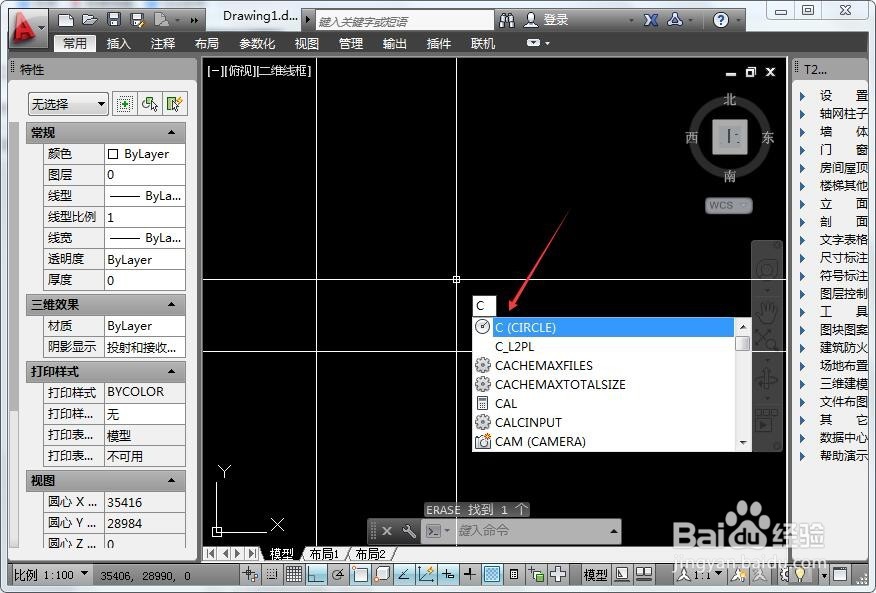The width and height of the screenshot is (876, 593).
Task: Collapse the 打印样式 properties section
Action: 172,372
